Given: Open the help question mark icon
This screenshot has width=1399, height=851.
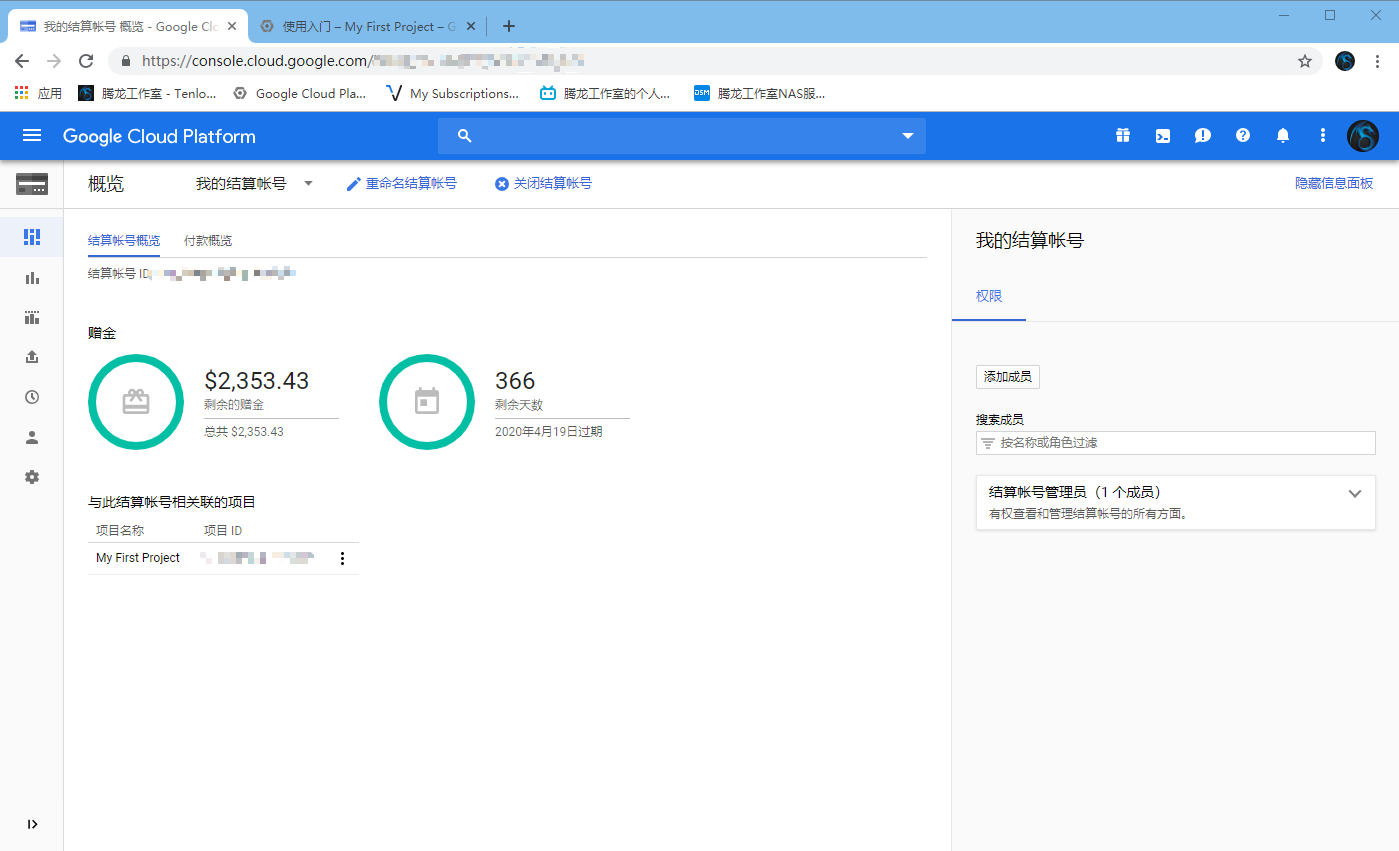Looking at the screenshot, I should 1243,136.
